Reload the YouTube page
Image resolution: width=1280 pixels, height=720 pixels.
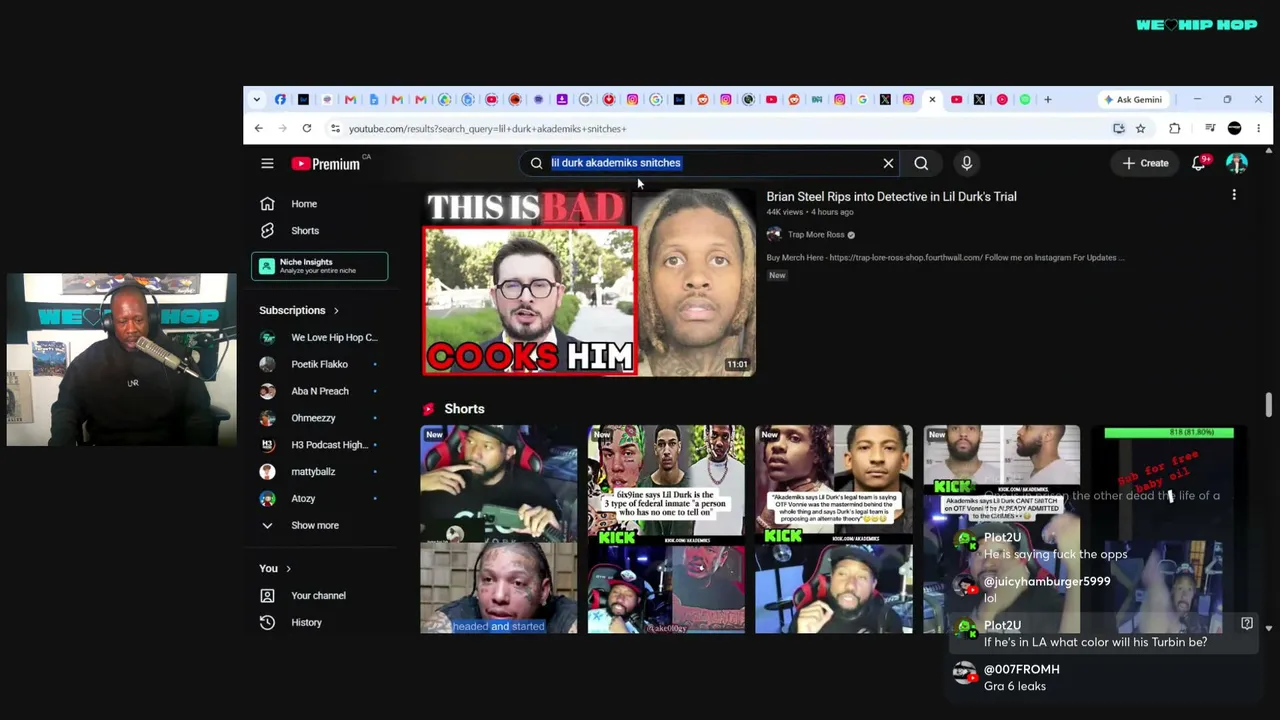point(307,128)
